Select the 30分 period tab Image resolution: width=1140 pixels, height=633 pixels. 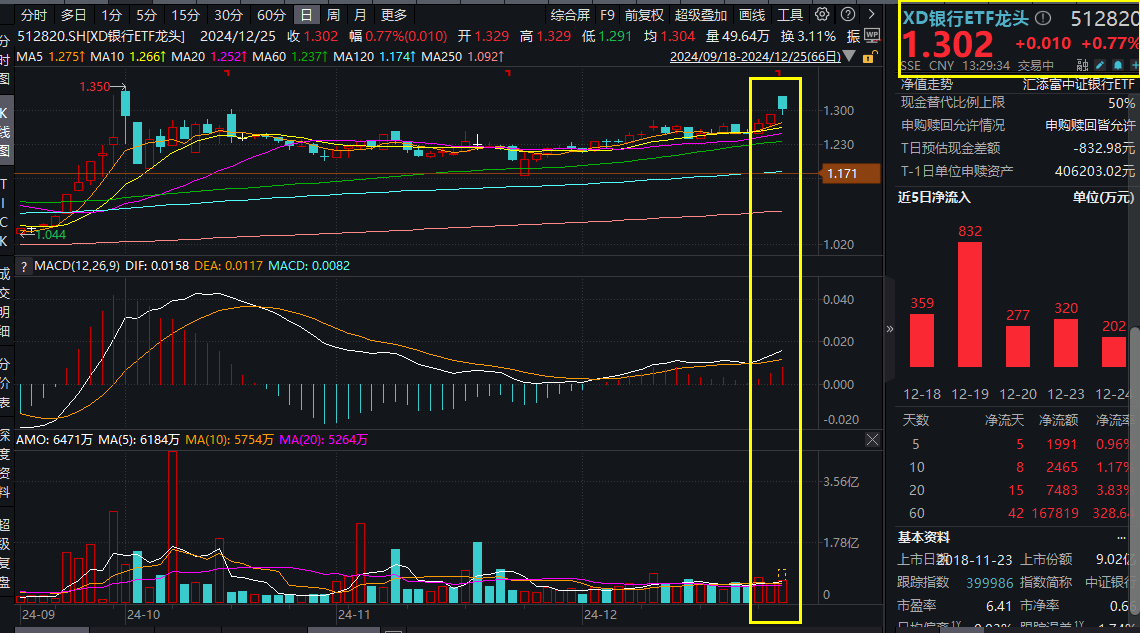[x=228, y=15]
